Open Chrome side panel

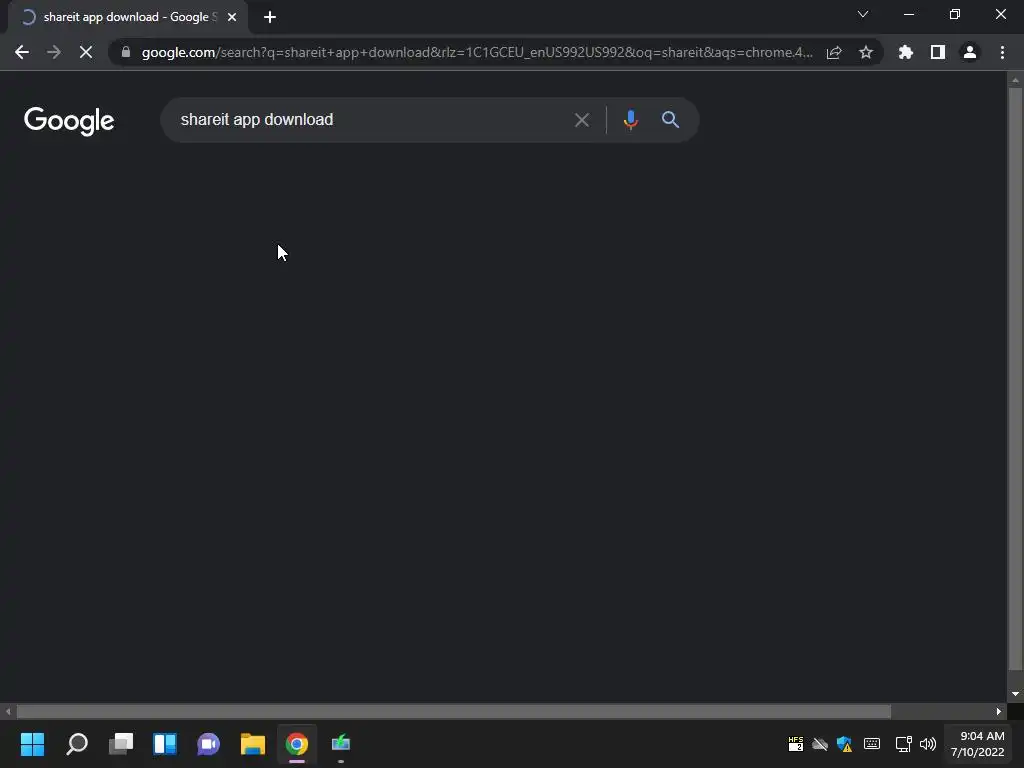pos(938,52)
